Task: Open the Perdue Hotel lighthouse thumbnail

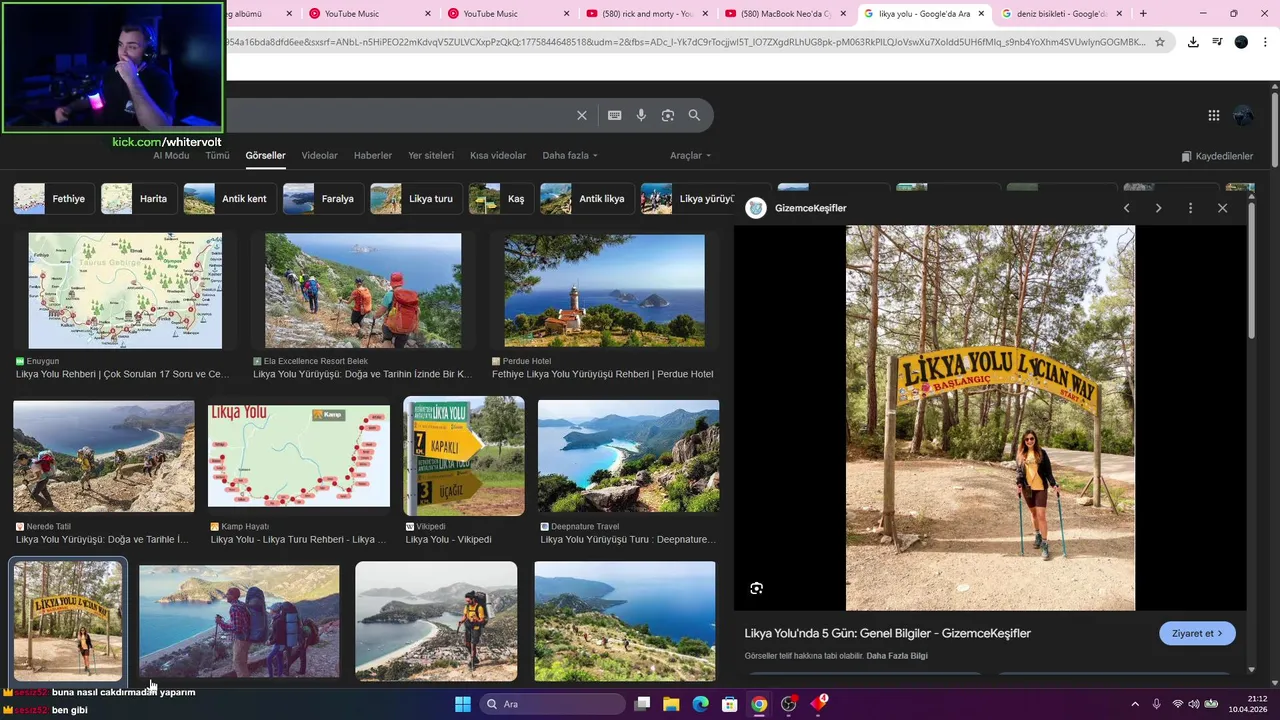Action: [x=604, y=290]
